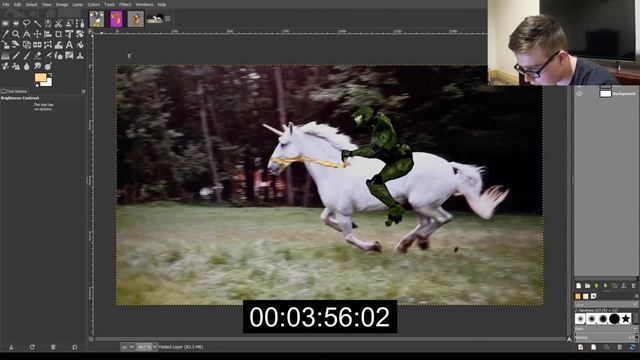Create a new layer button

click(578, 286)
